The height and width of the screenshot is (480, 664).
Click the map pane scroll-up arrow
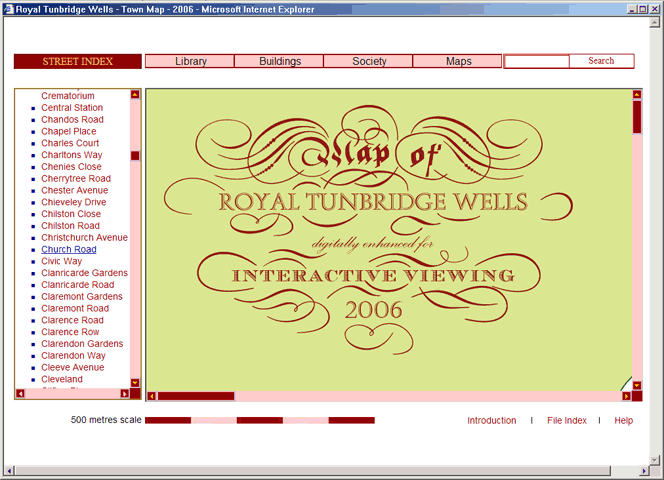[x=637, y=96]
